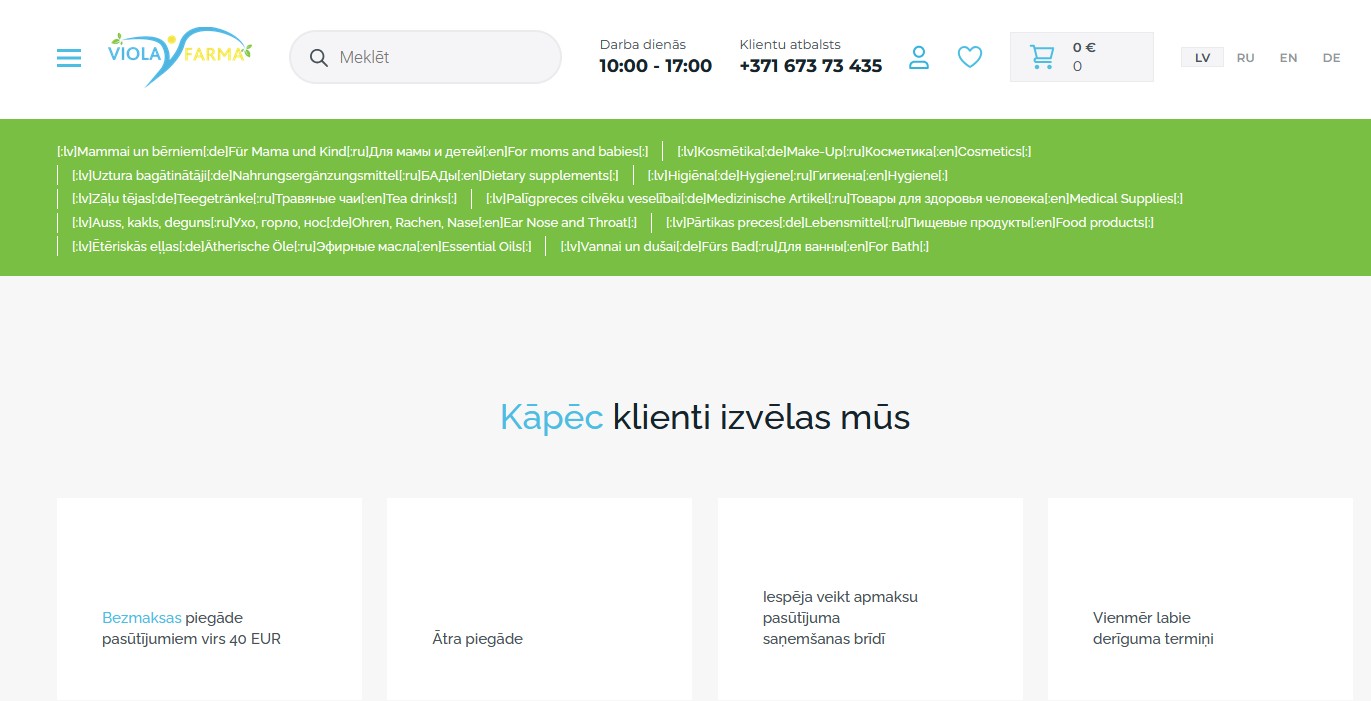1371x701 pixels.
Task: Click 'Iespēja veikt apmaksu' card text
Action: tap(840, 618)
